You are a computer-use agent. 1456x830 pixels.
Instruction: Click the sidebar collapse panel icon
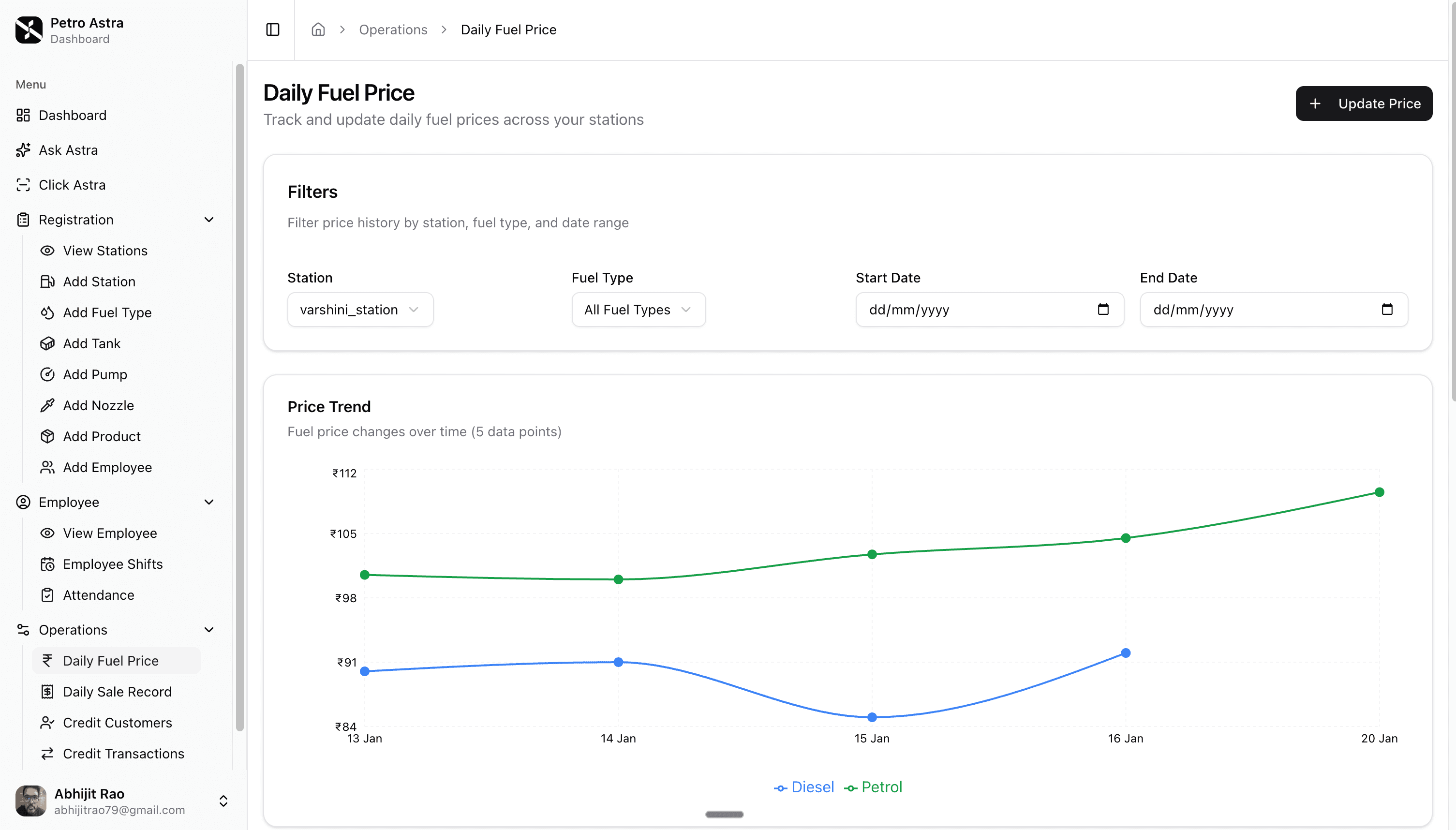point(272,29)
